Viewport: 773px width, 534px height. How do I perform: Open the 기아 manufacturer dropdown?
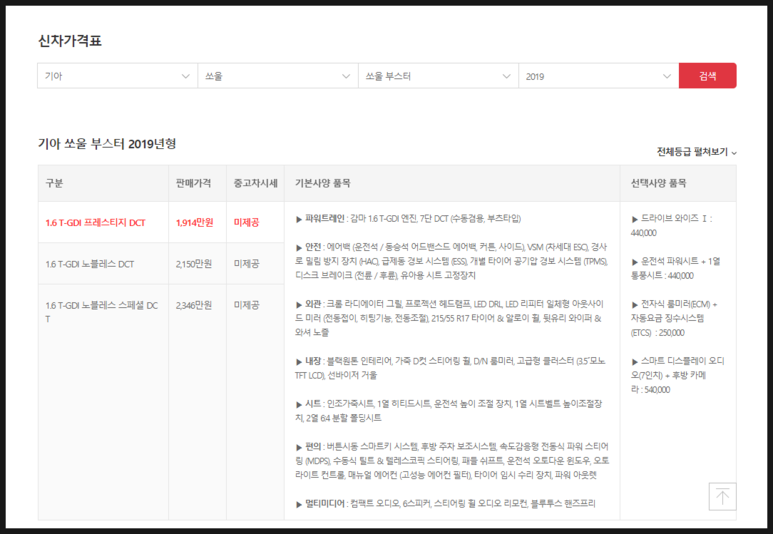point(117,76)
